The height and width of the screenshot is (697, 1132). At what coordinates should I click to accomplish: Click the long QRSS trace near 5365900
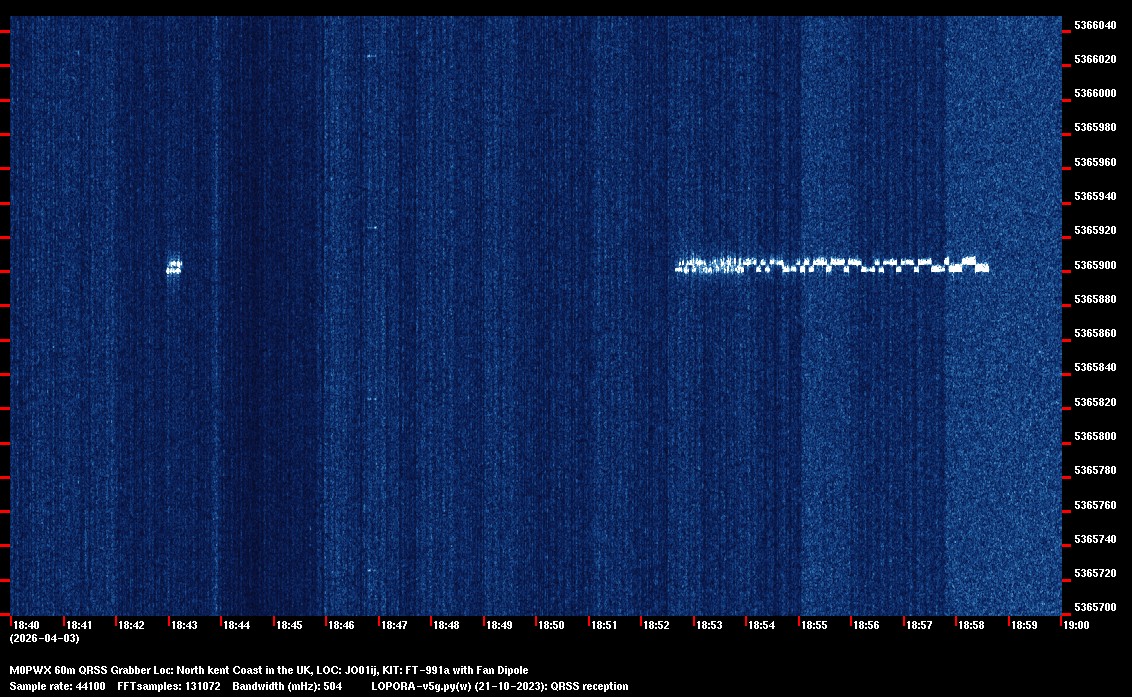(x=832, y=266)
